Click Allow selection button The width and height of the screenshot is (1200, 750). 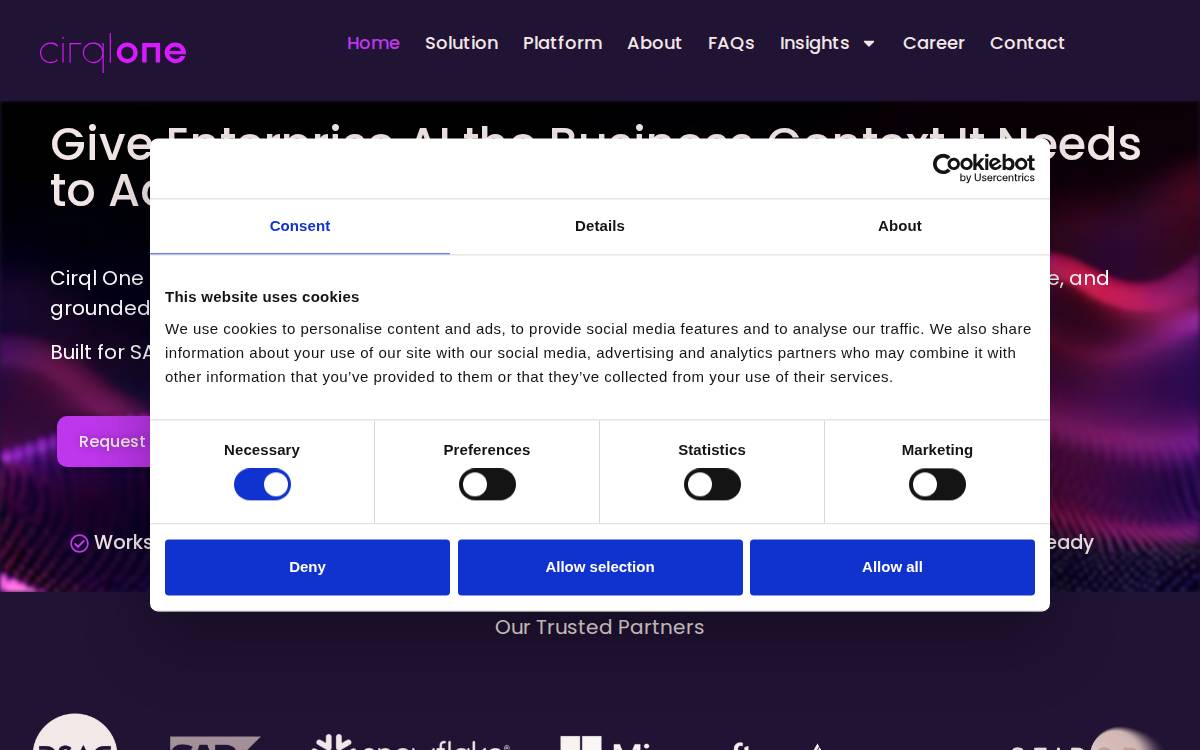pyautogui.click(x=600, y=567)
